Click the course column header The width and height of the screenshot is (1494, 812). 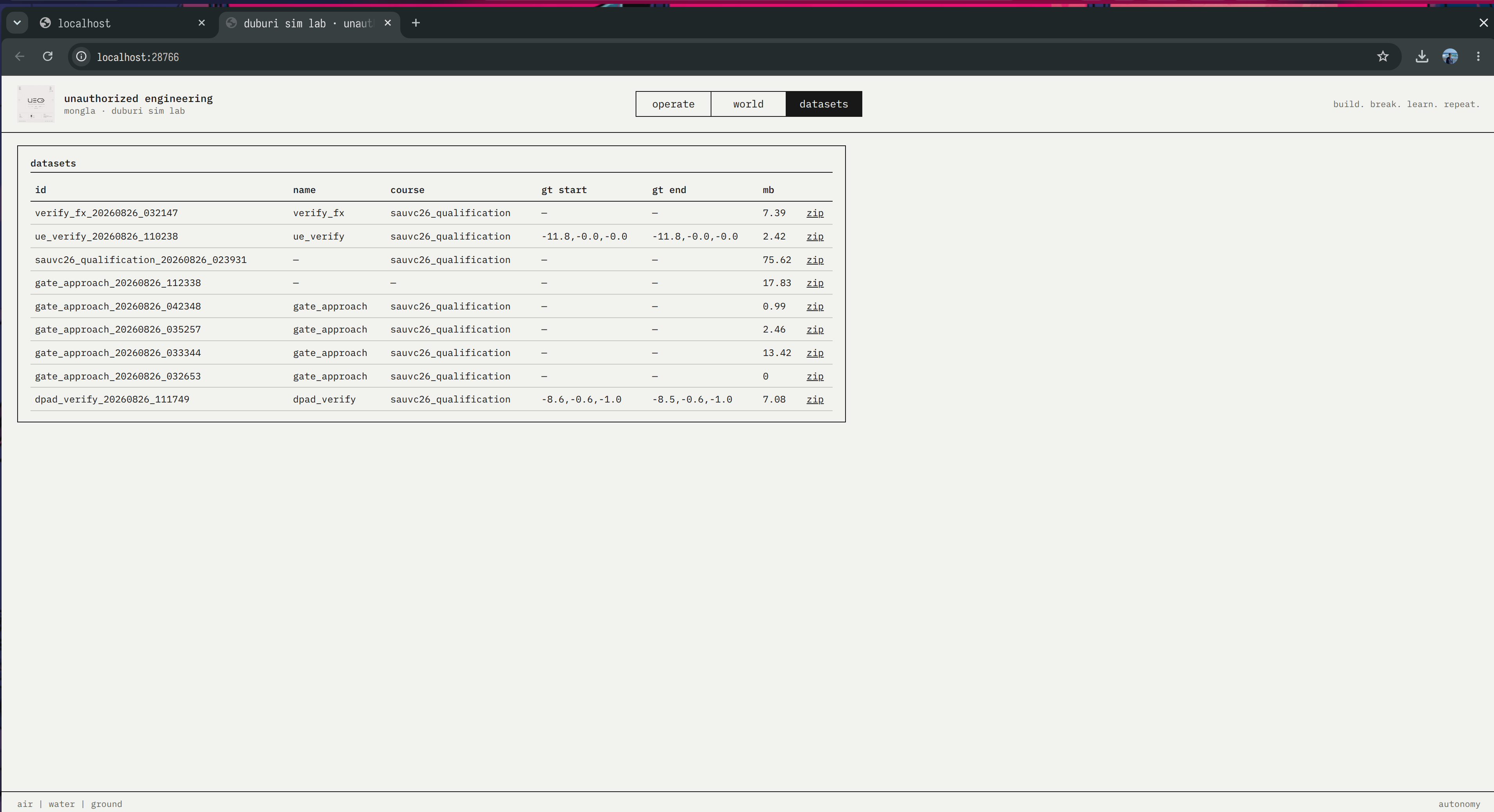(x=407, y=190)
